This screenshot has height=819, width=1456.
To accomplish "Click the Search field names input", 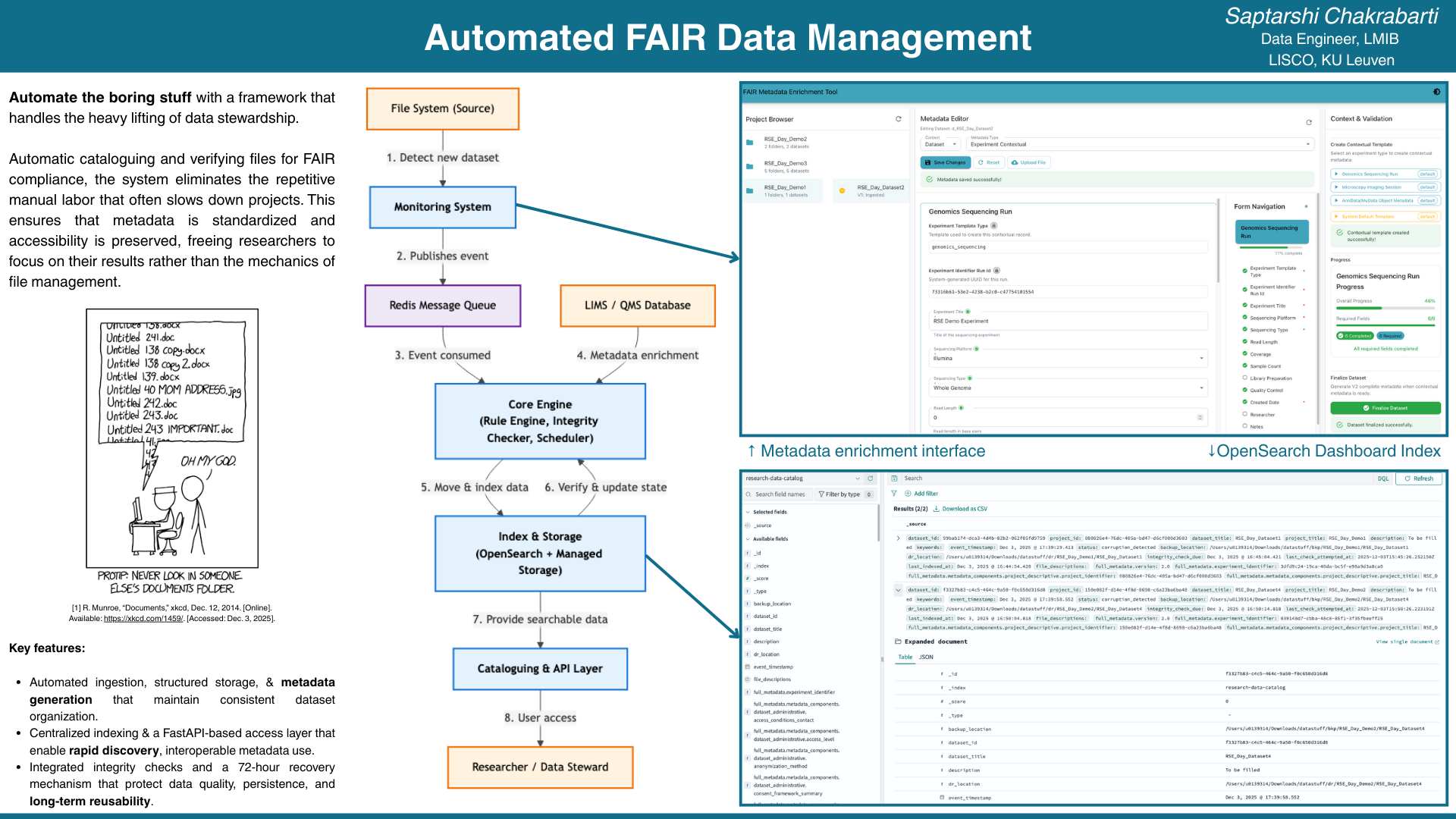I will pos(780,494).
